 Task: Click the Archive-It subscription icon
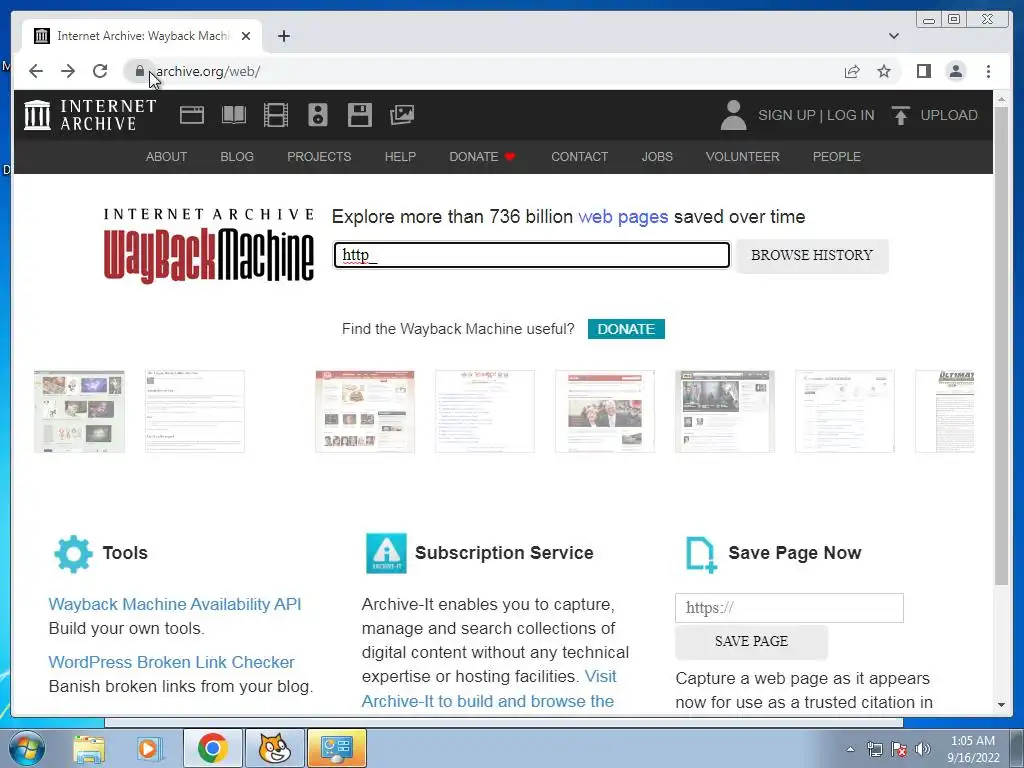[386, 553]
